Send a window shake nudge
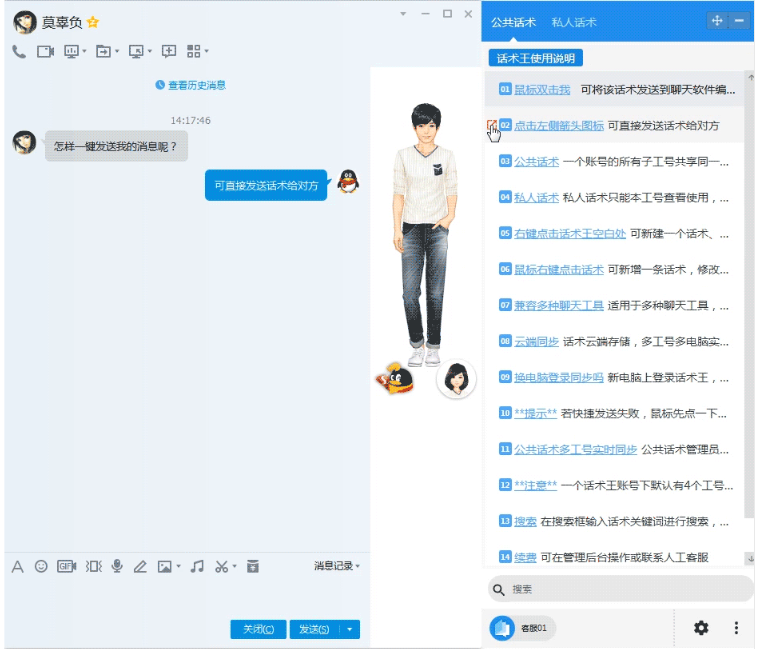 (x=94, y=566)
